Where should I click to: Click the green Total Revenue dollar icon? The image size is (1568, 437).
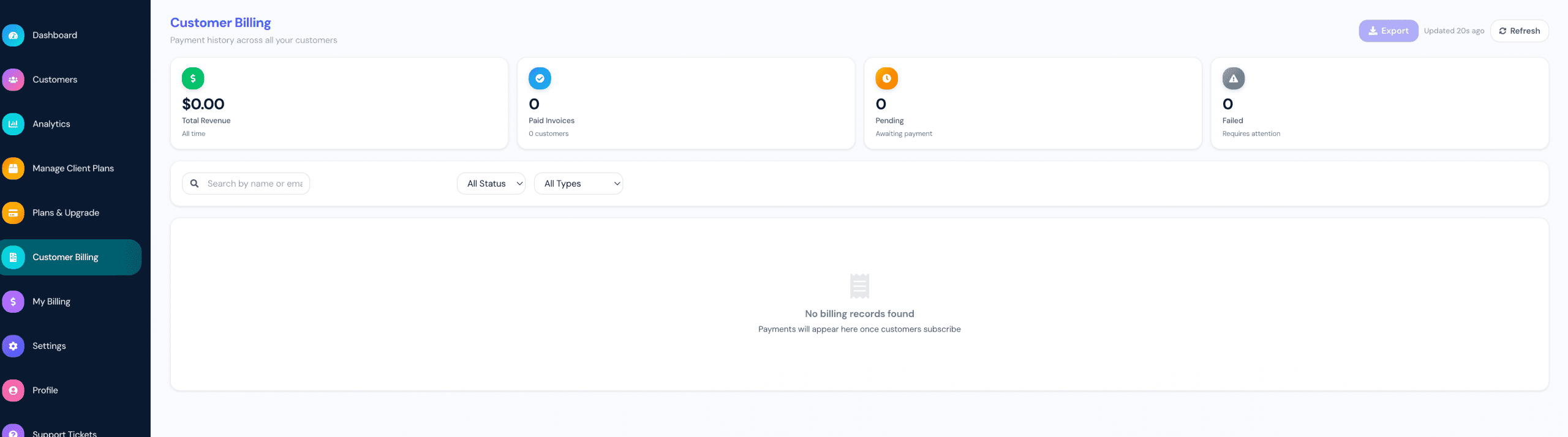(193, 78)
